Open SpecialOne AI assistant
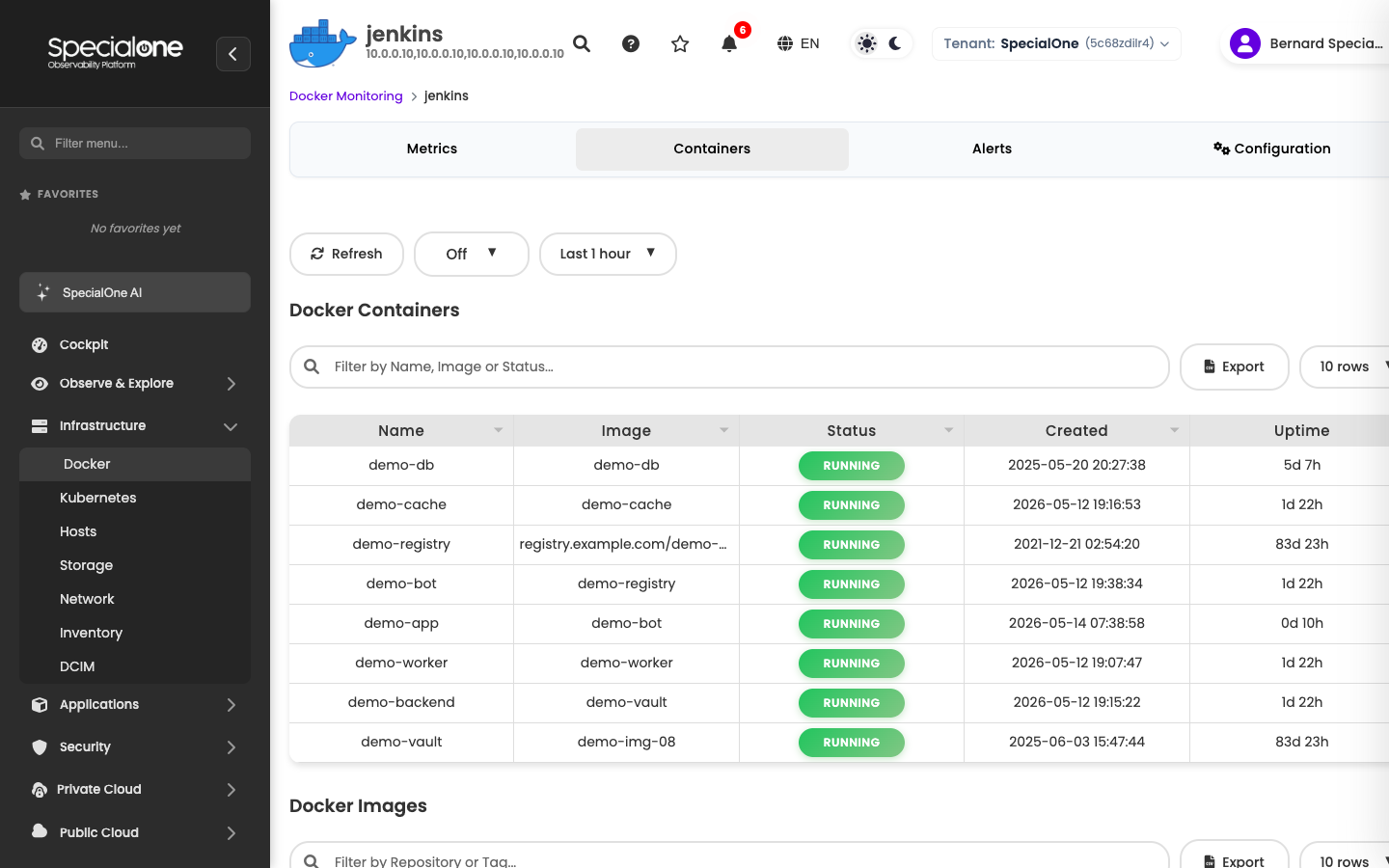The image size is (1389, 868). pyautogui.click(x=135, y=292)
